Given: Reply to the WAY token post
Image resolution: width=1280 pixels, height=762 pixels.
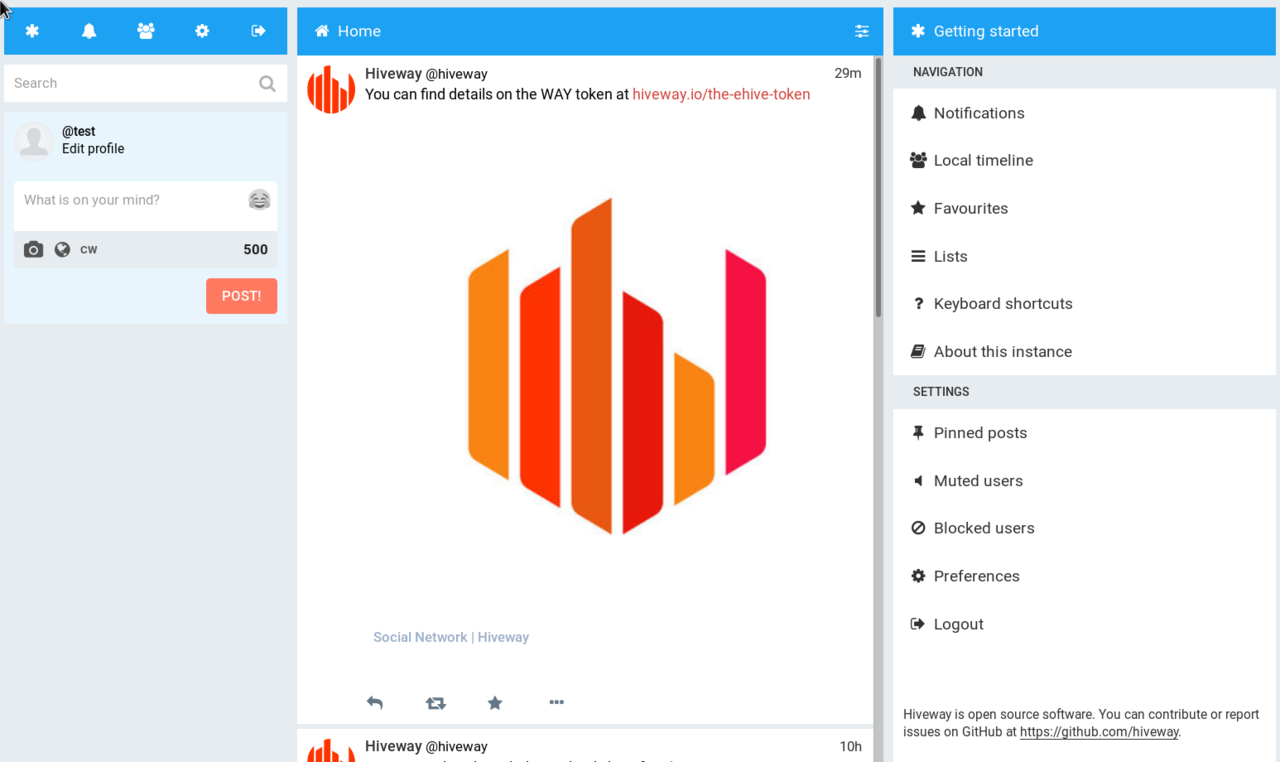Looking at the screenshot, I should (x=375, y=703).
